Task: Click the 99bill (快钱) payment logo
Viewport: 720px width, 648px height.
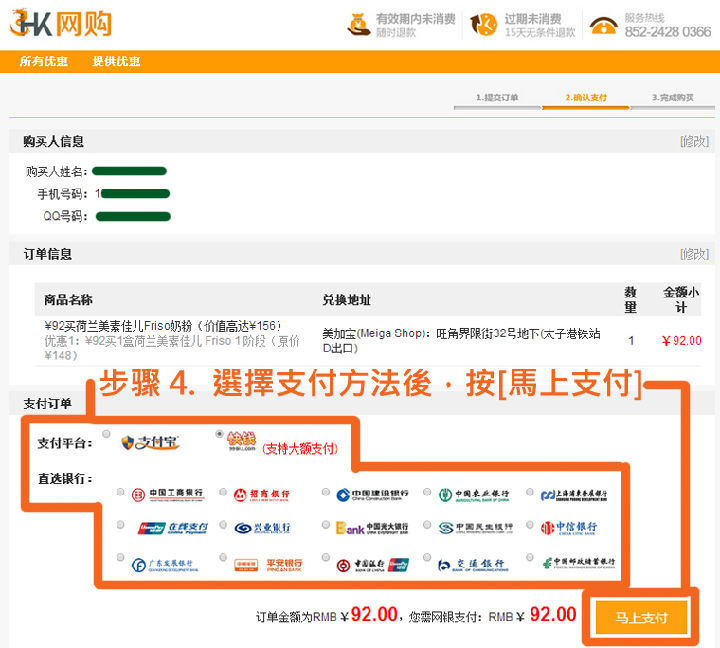Action: pyautogui.click(x=241, y=441)
